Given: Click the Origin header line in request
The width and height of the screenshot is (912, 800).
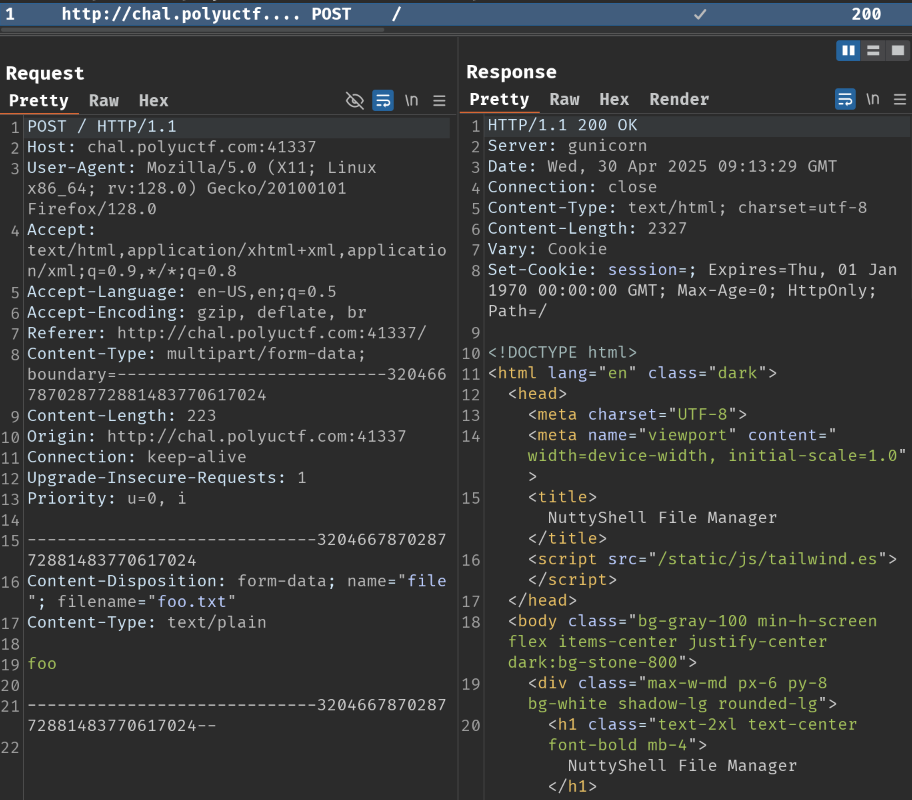Looking at the screenshot, I should [x=216, y=436].
